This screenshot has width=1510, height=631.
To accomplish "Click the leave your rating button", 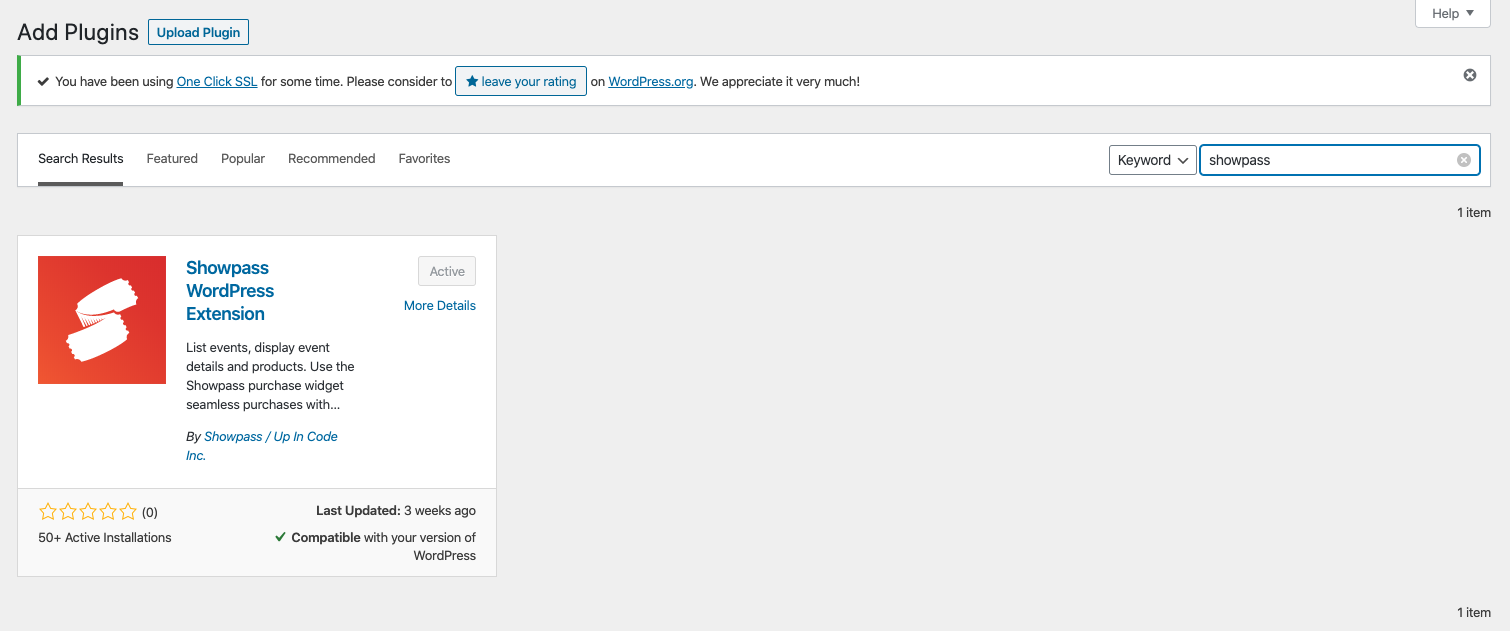I will (521, 82).
